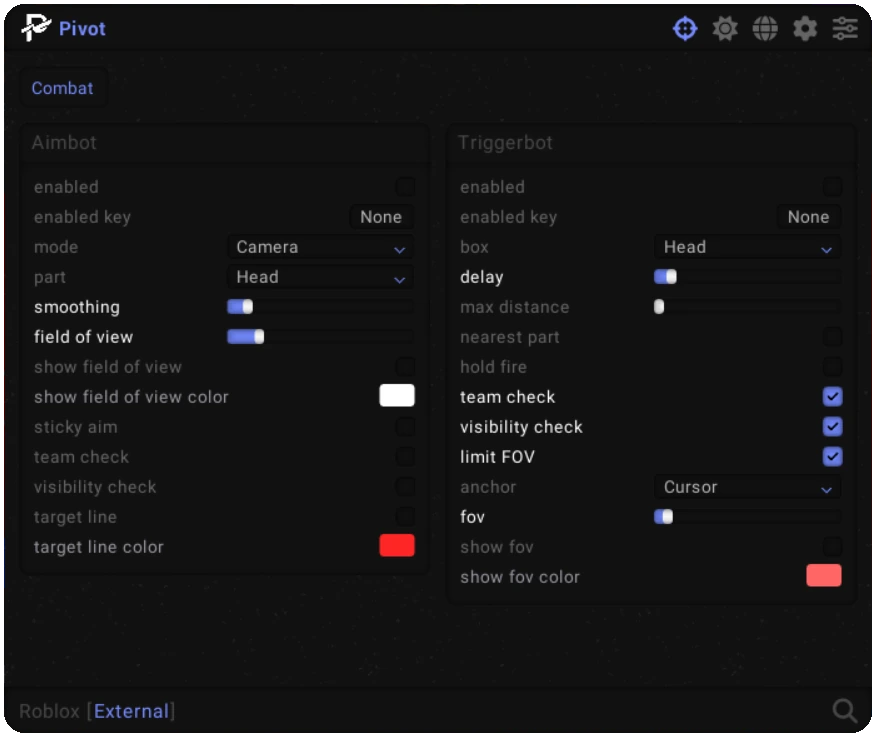Toggle the hold fire checkbox
Image resolution: width=876 pixels, height=737 pixels.
click(832, 367)
